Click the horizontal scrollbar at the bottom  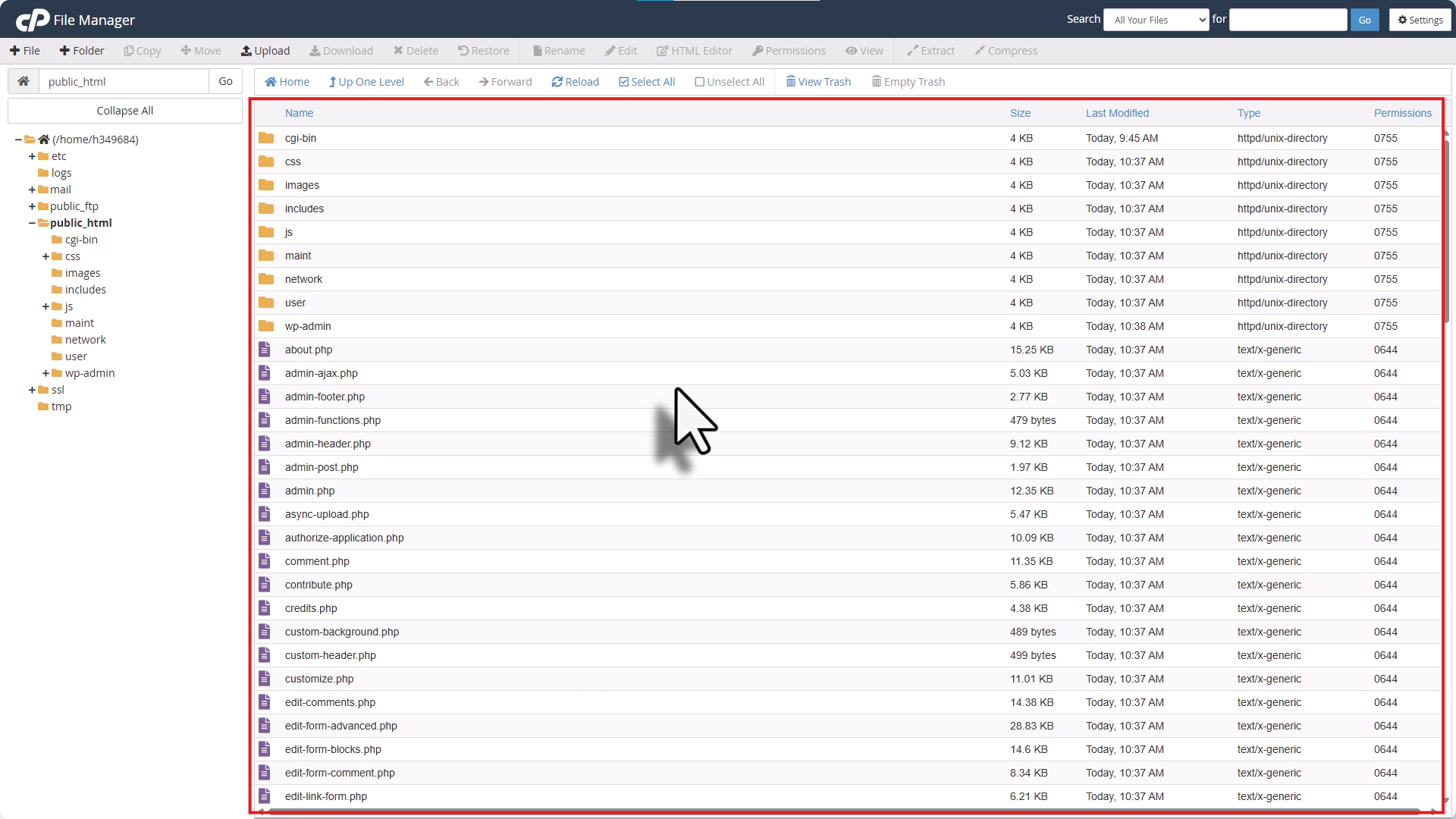(843, 812)
